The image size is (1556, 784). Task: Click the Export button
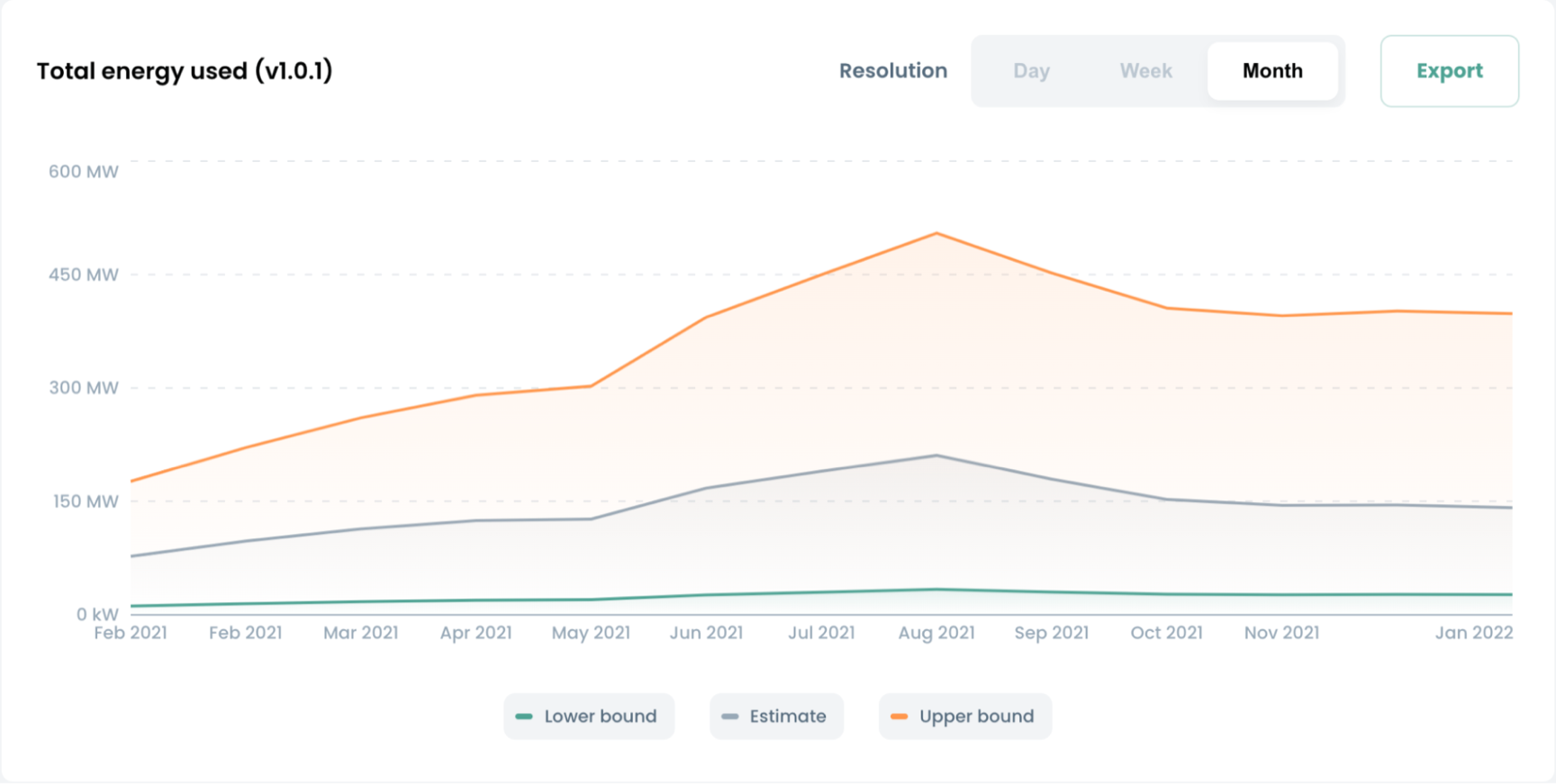click(1449, 71)
